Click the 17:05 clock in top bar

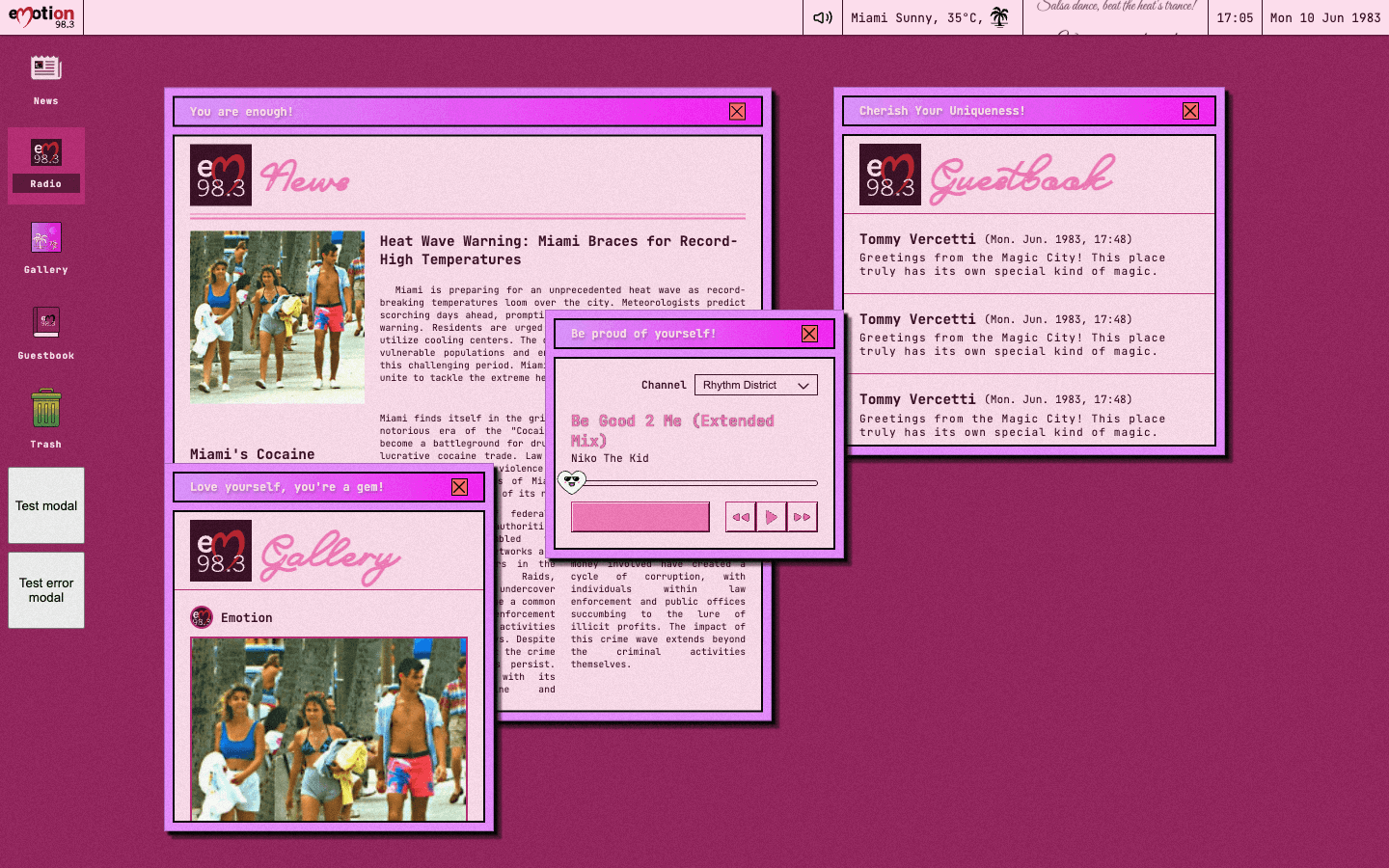(x=1235, y=17)
